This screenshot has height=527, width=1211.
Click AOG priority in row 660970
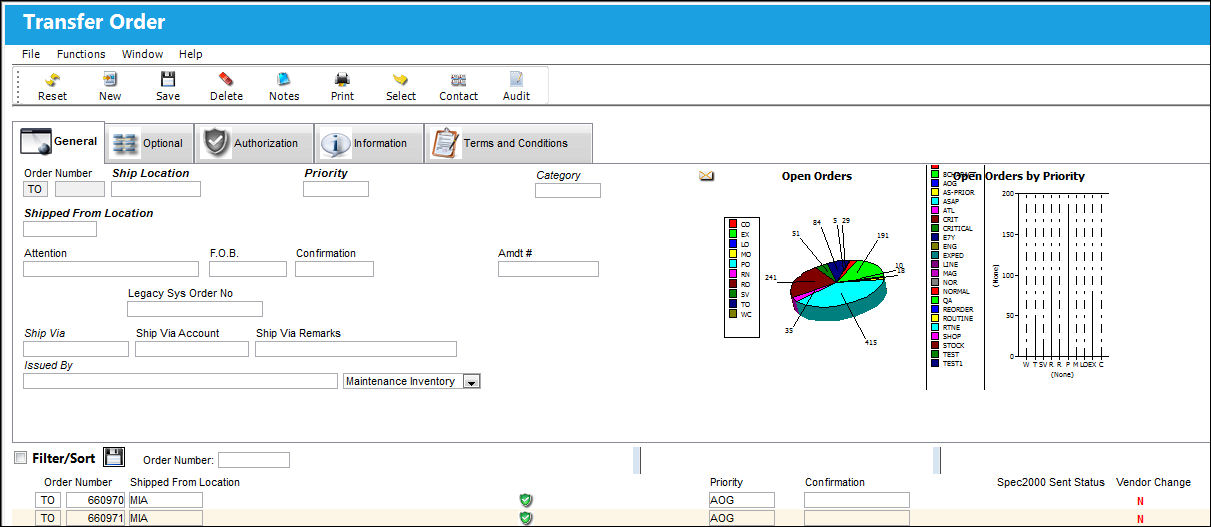tap(742, 500)
